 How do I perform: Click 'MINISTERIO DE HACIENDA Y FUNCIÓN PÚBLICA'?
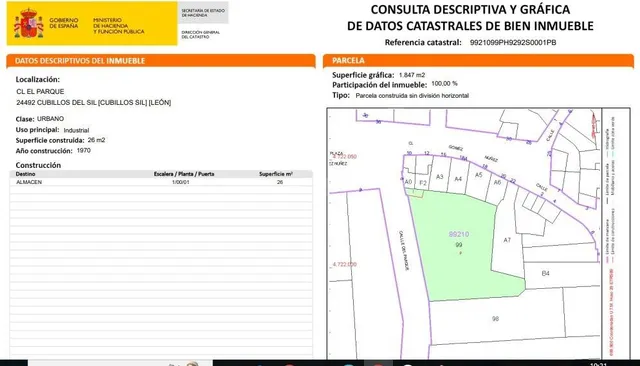[118, 26]
